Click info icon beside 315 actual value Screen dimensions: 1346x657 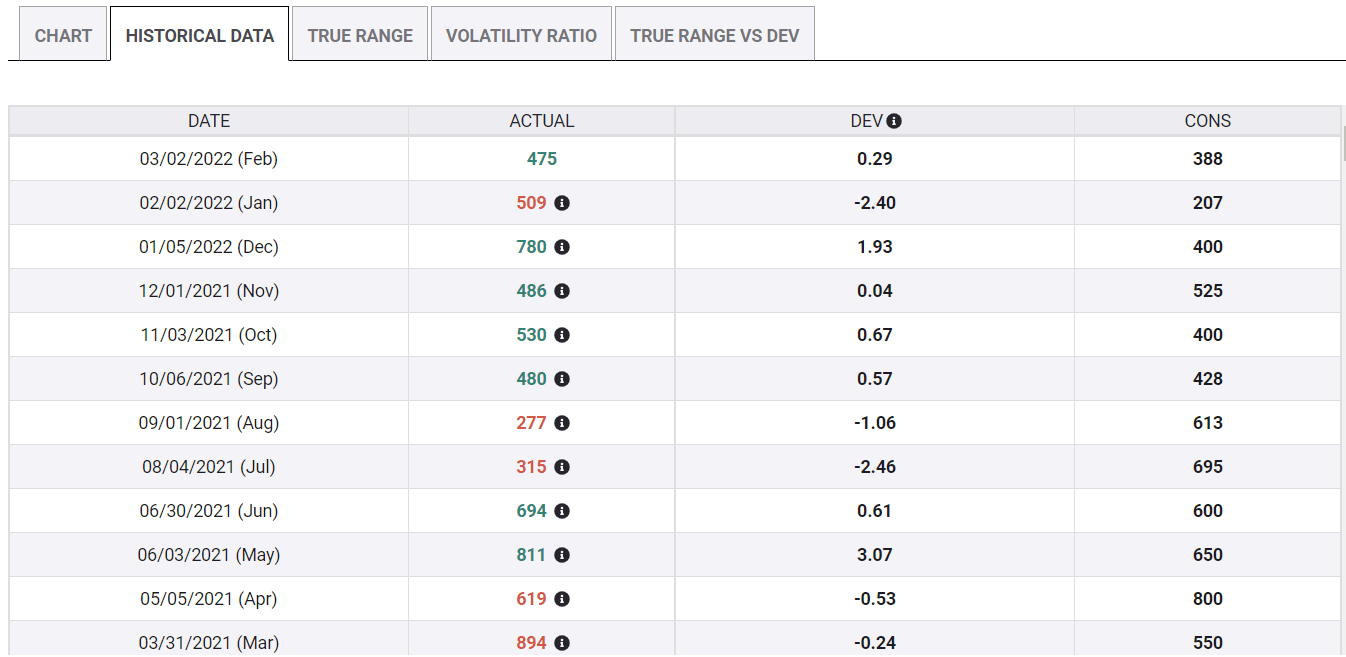tap(562, 467)
